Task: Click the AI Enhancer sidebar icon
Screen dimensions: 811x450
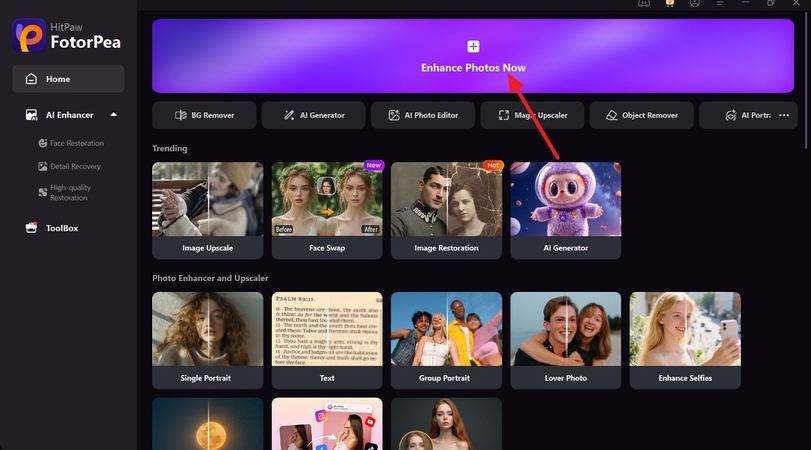Action: (31, 115)
